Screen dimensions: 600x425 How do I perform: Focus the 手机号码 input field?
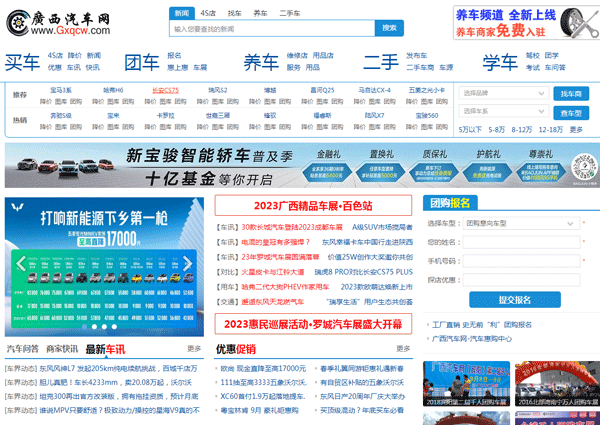click(521, 261)
